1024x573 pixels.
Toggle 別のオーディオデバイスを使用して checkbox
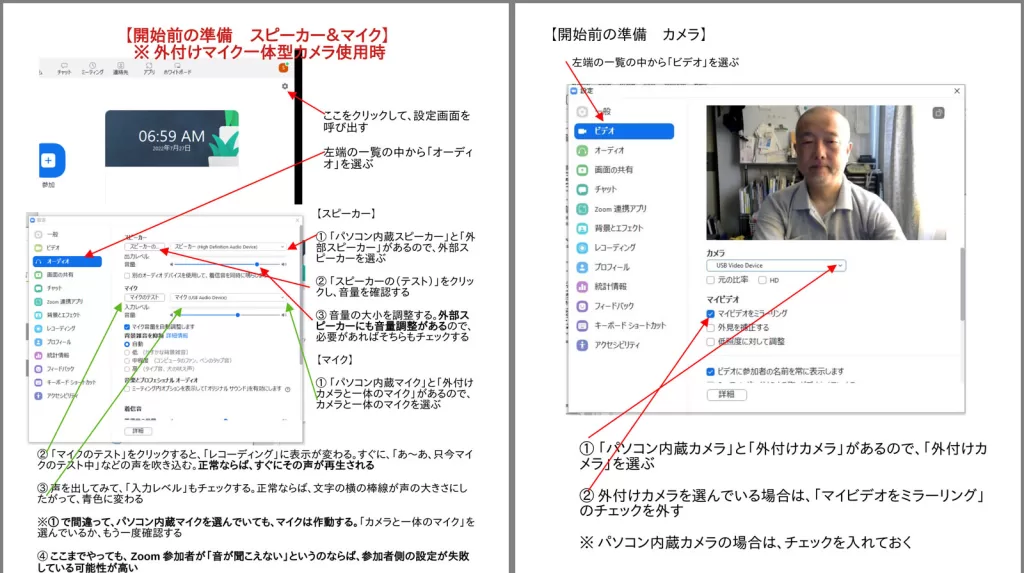pos(127,276)
